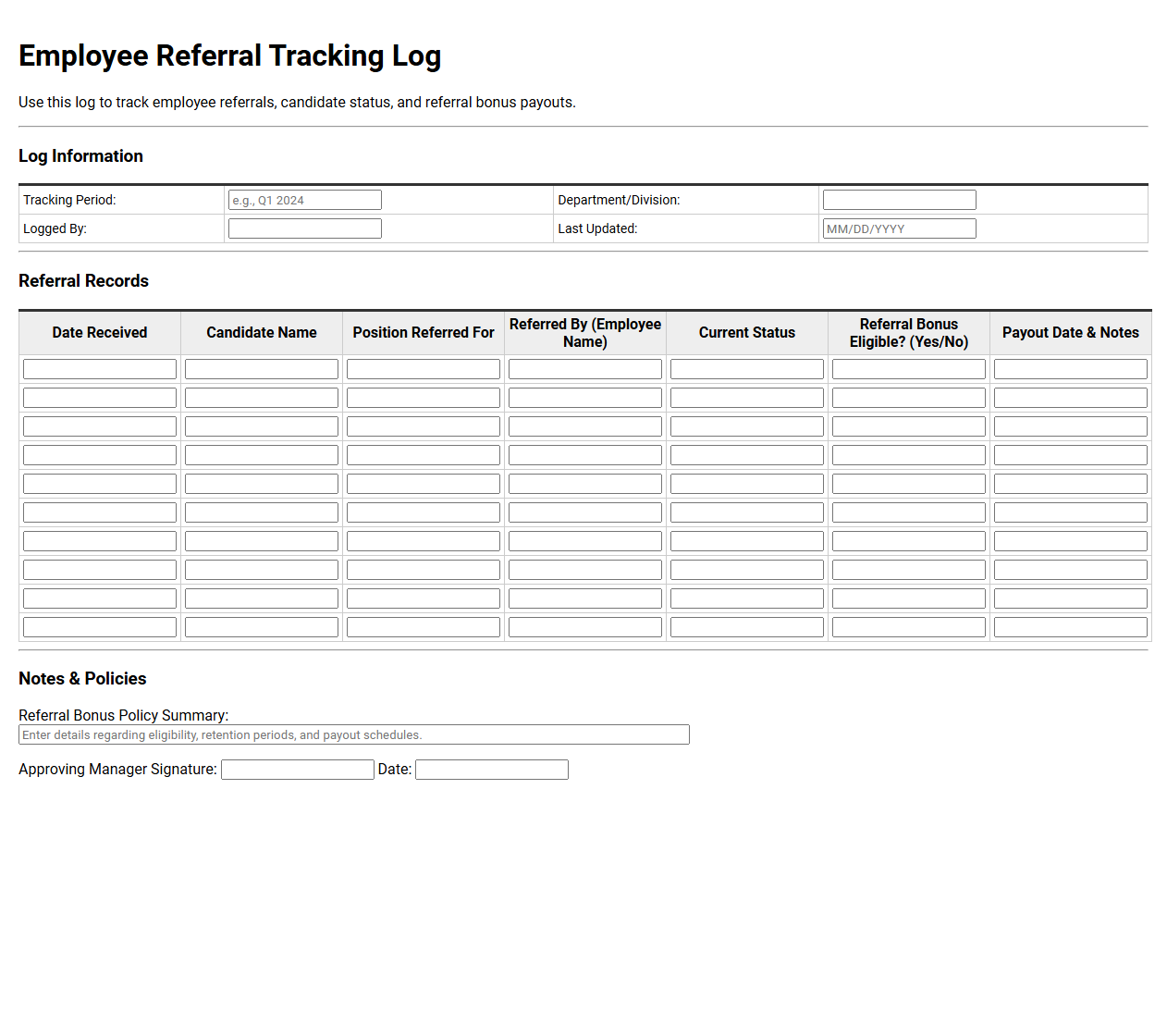
Task: Select third row Payout Date & Notes cell
Action: point(1071,426)
